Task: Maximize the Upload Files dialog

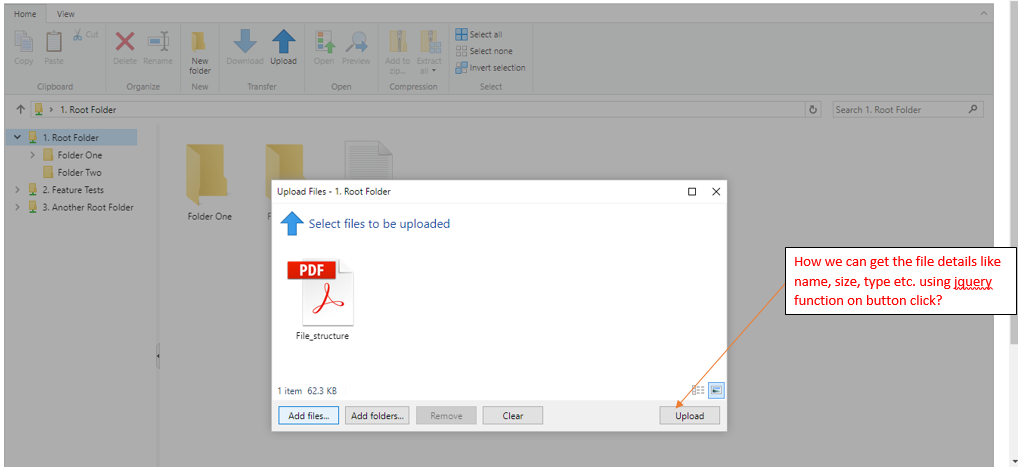Action: [x=692, y=191]
